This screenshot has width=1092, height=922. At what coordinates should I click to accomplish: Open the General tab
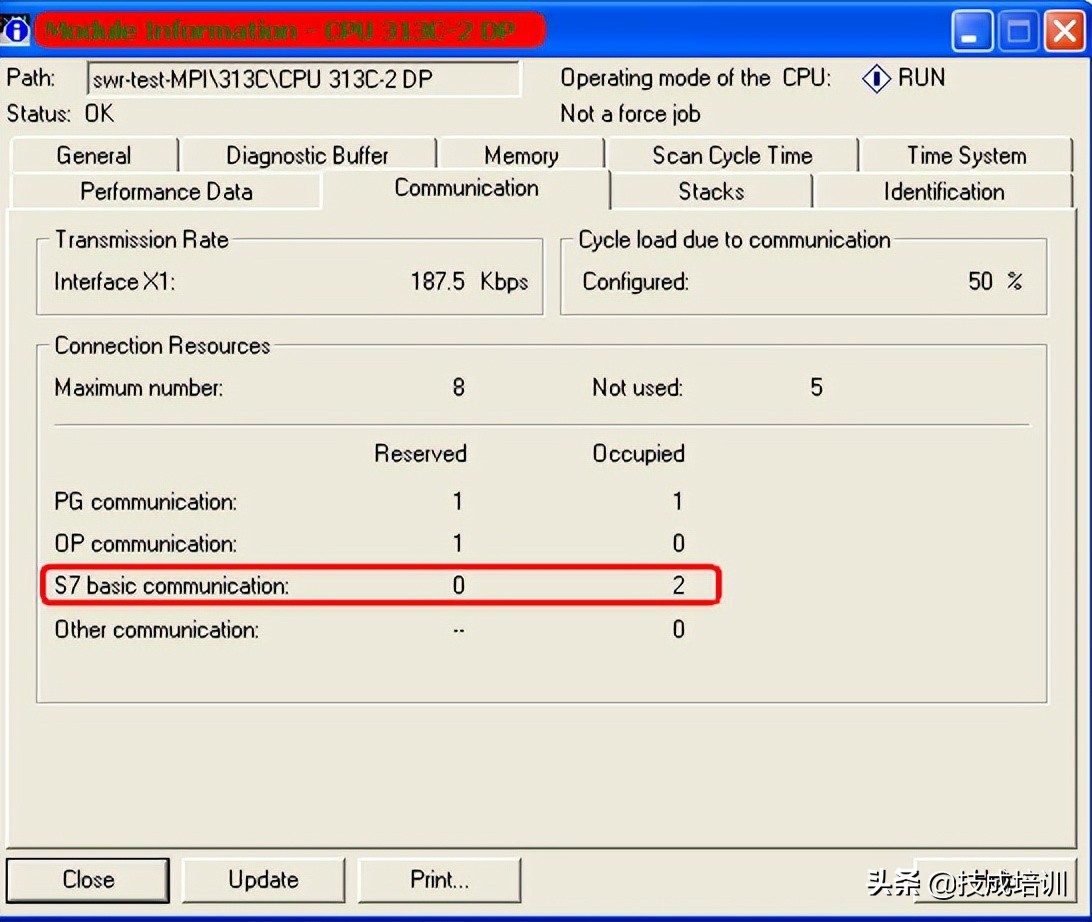pos(94,155)
